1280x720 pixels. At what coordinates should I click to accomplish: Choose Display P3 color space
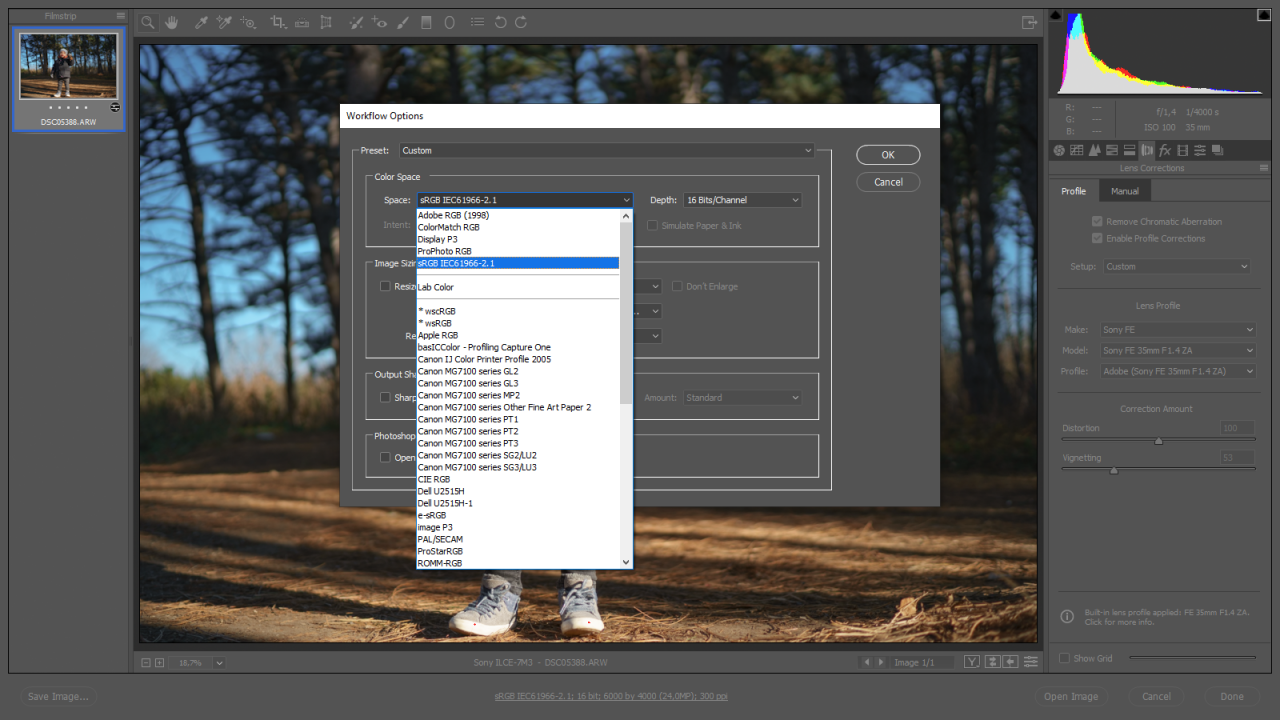click(x=518, y=239)
